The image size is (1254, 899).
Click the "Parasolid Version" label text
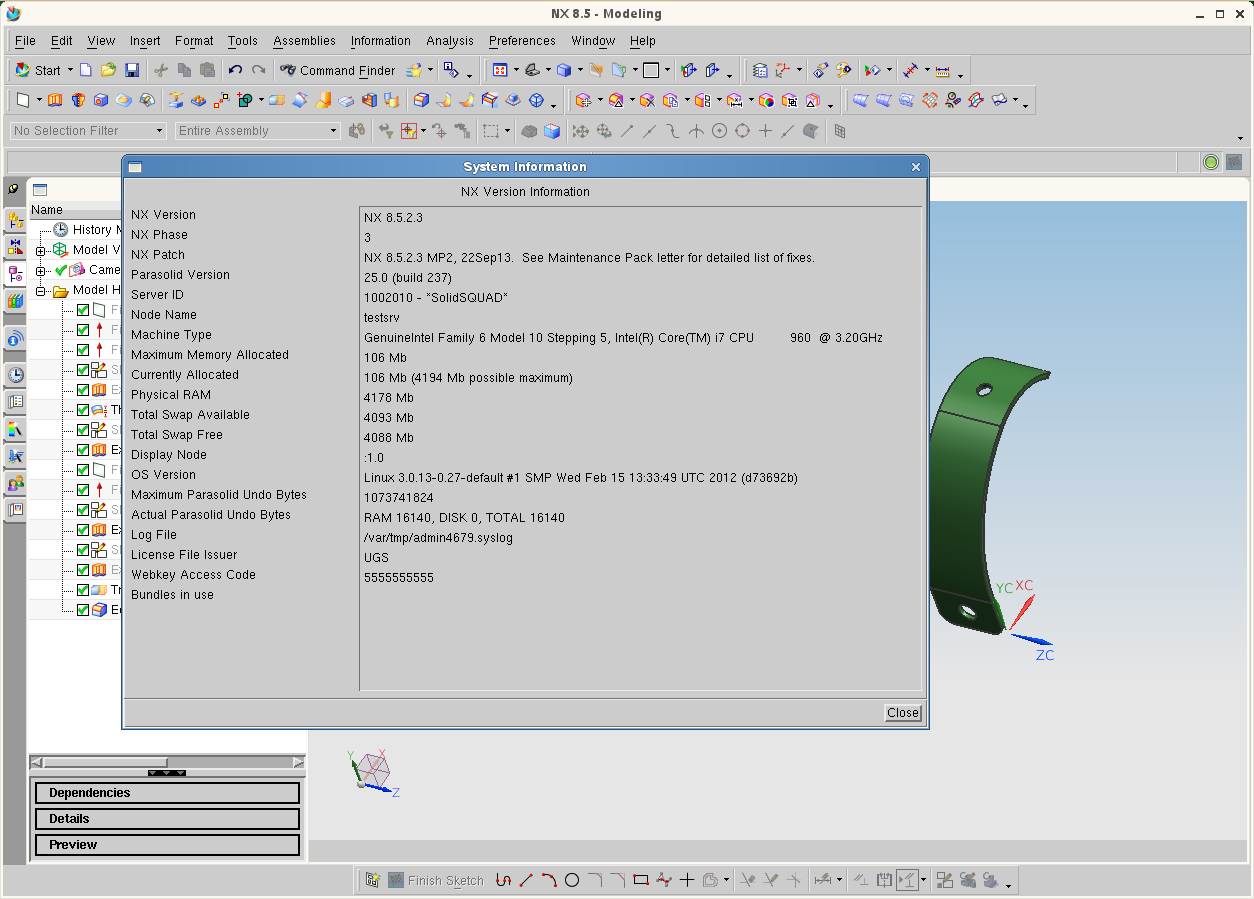pos(180,275)
